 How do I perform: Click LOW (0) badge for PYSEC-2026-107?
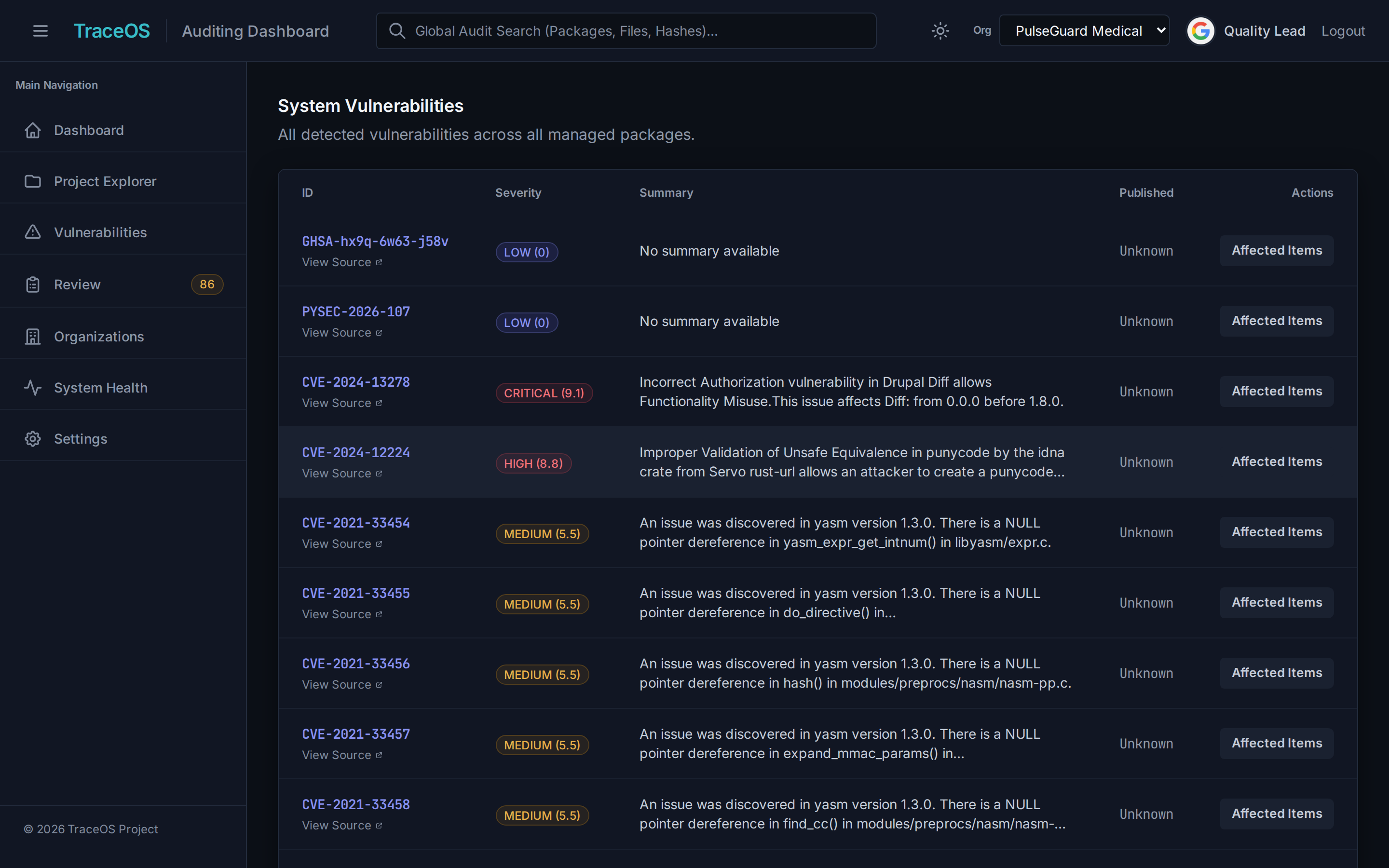tap(526, 323)
